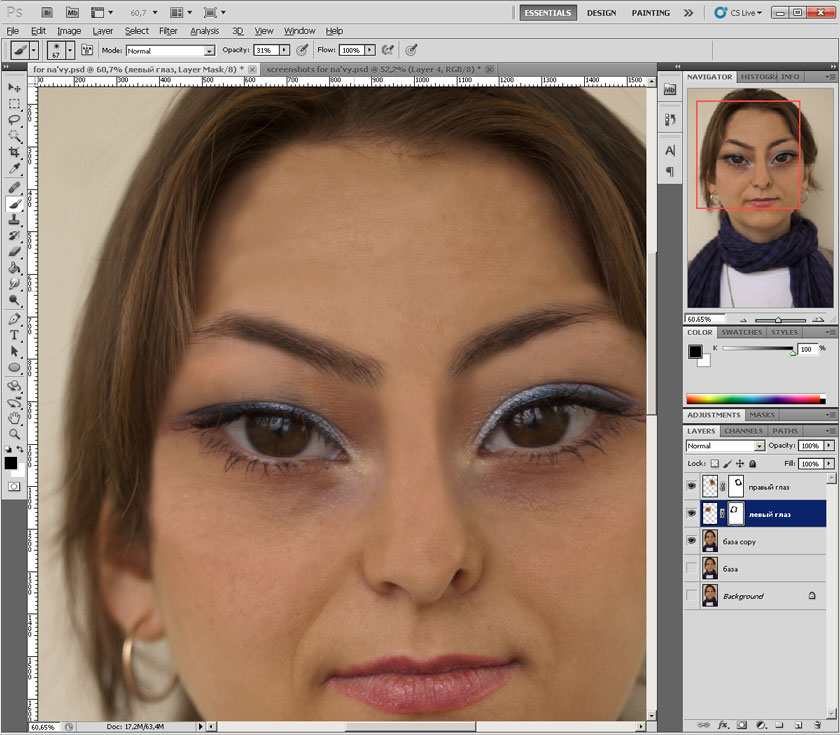Add a layer mask from panel bottom

pos(741,724)
